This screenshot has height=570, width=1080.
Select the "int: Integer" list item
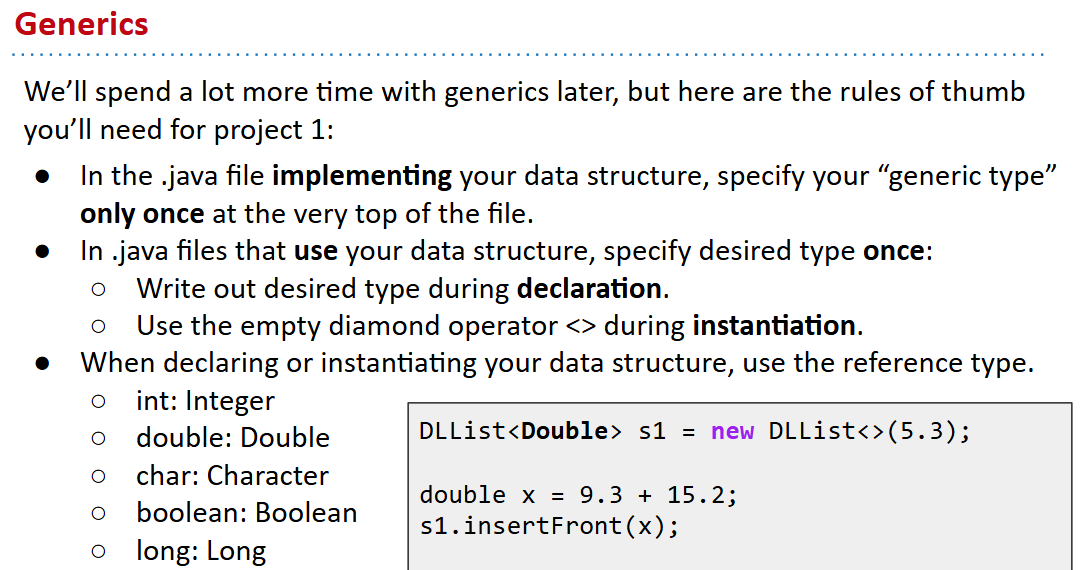tap(205, 401)
